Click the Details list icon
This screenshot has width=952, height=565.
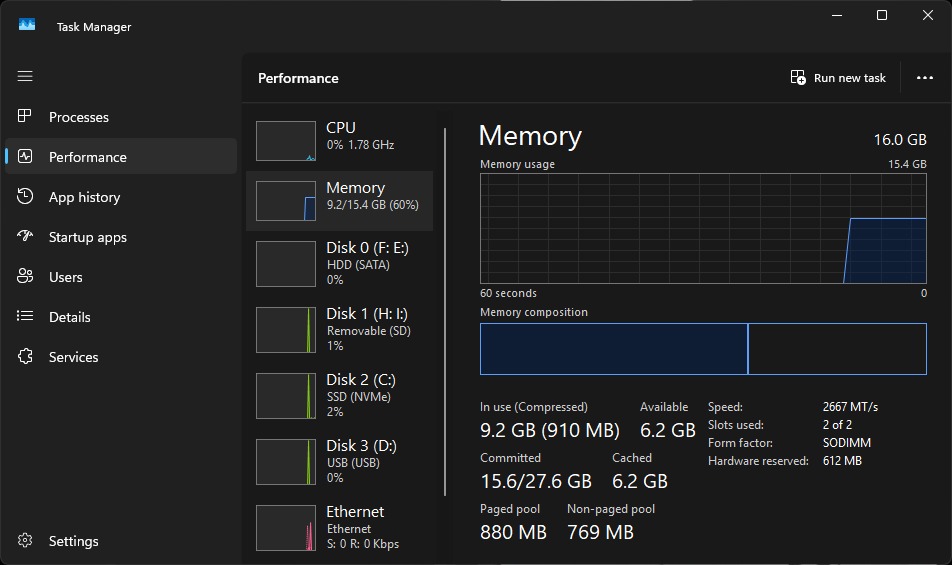click(x=26, y=317)
